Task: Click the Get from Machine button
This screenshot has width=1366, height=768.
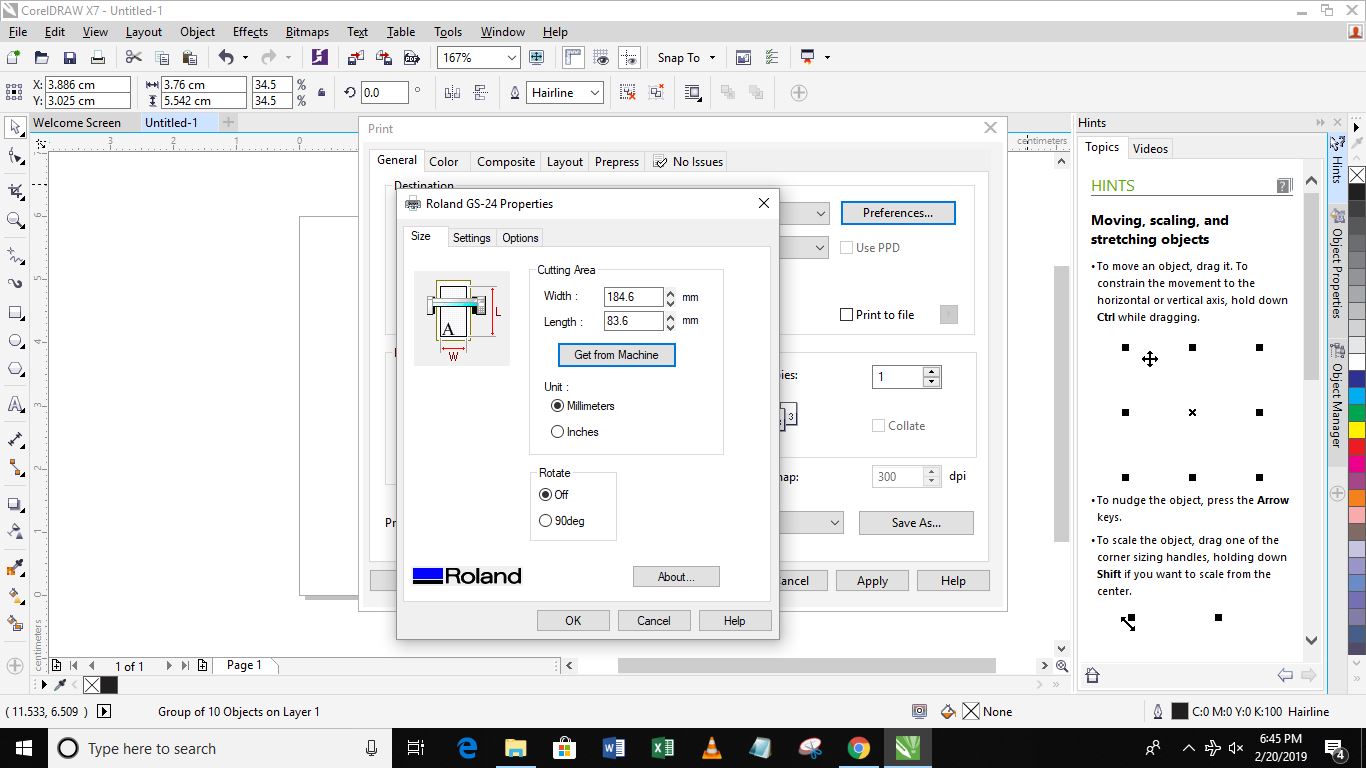Action: [x=616, y=355]
